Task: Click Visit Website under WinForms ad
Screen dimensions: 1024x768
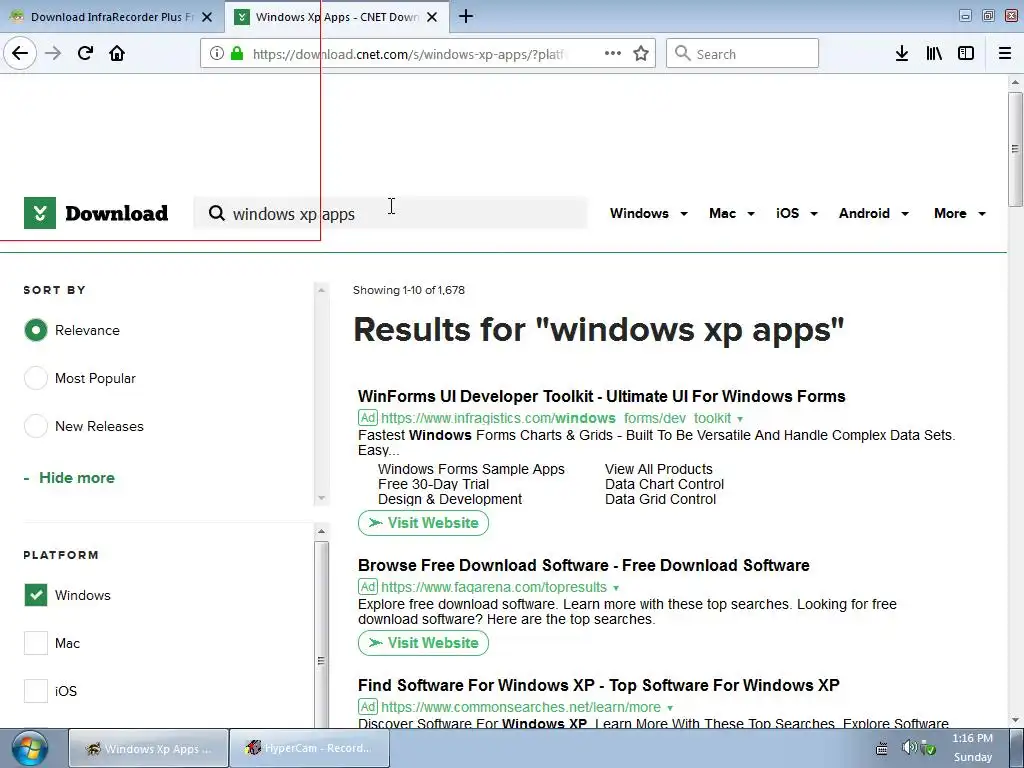Action: [423, 523]
